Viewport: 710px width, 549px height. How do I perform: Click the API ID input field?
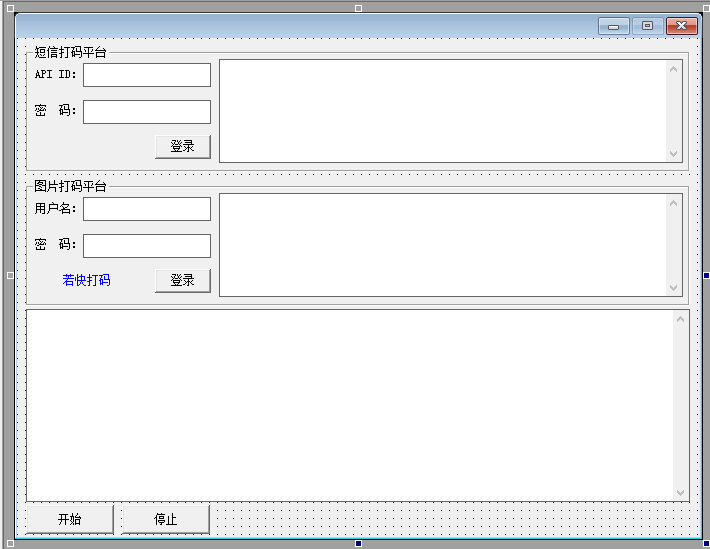(147, 75)
